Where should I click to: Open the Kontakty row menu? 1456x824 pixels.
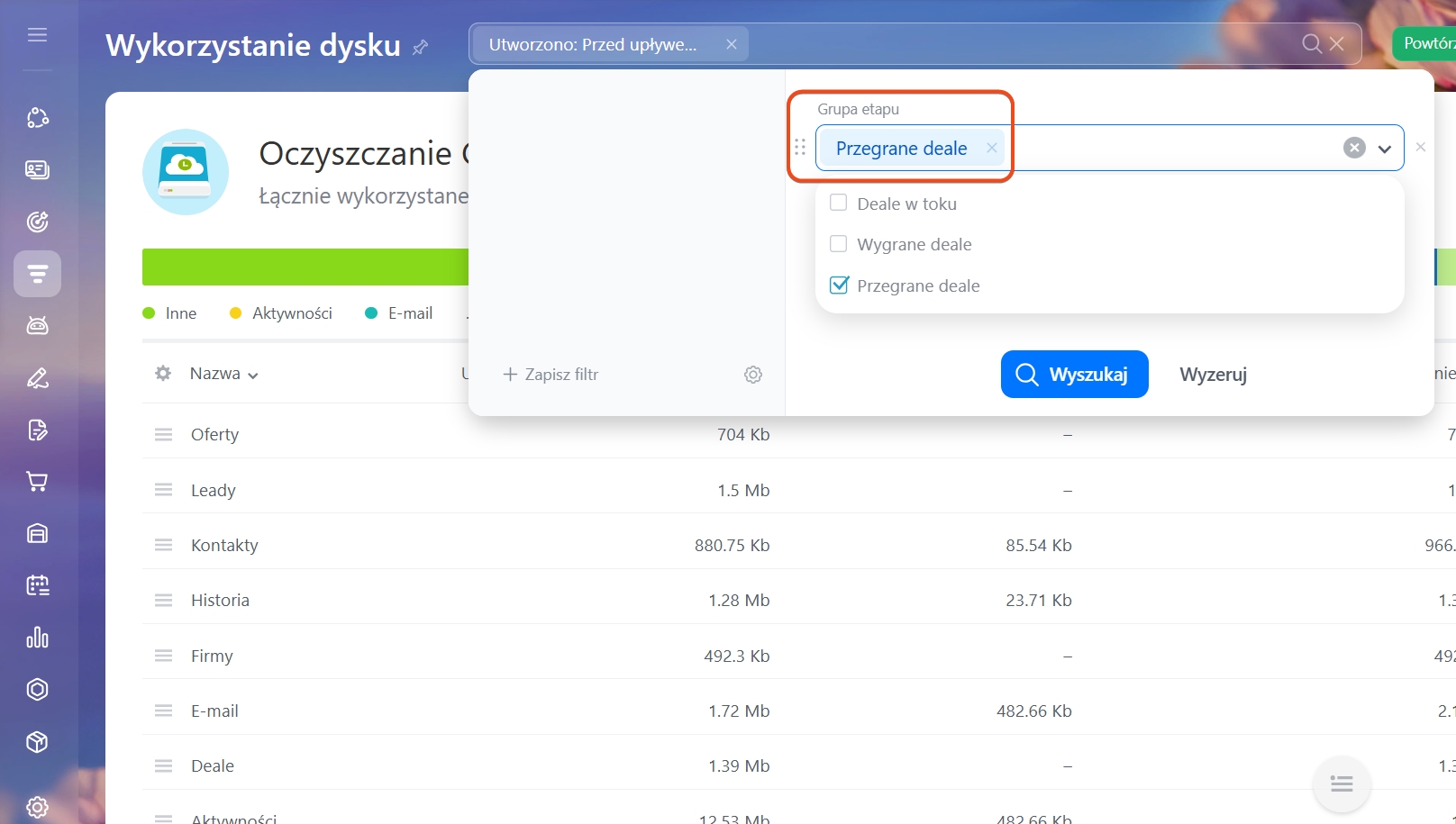tap(163, 545)
